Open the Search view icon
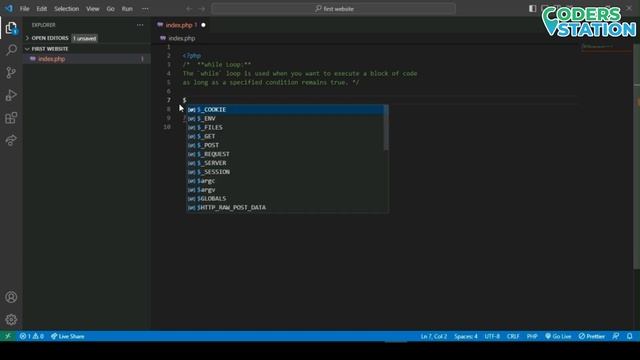The width and height of the screenshot is (640, 360). pos(11,50)
